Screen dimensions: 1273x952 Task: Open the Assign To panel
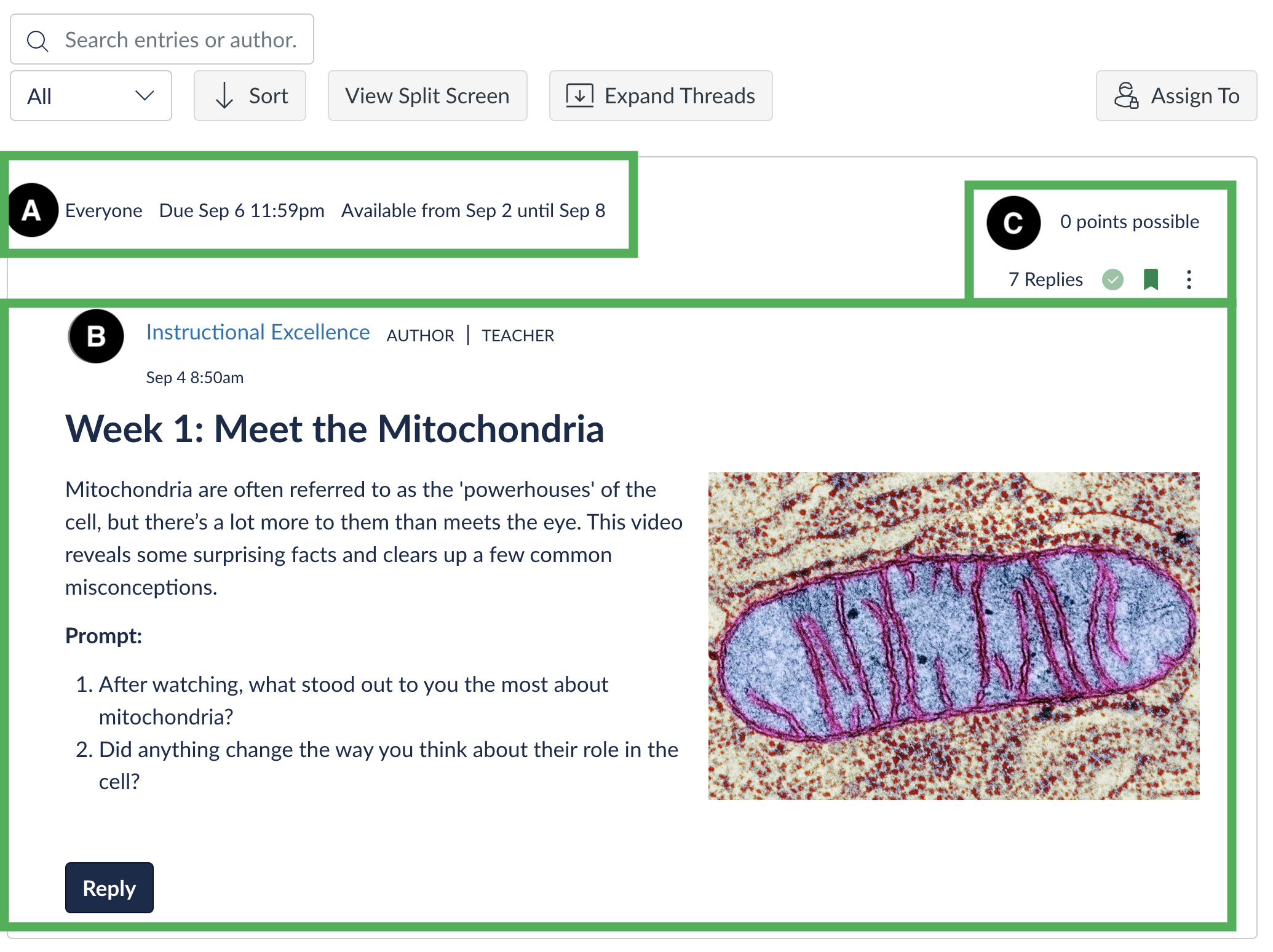pos(1176,96)
